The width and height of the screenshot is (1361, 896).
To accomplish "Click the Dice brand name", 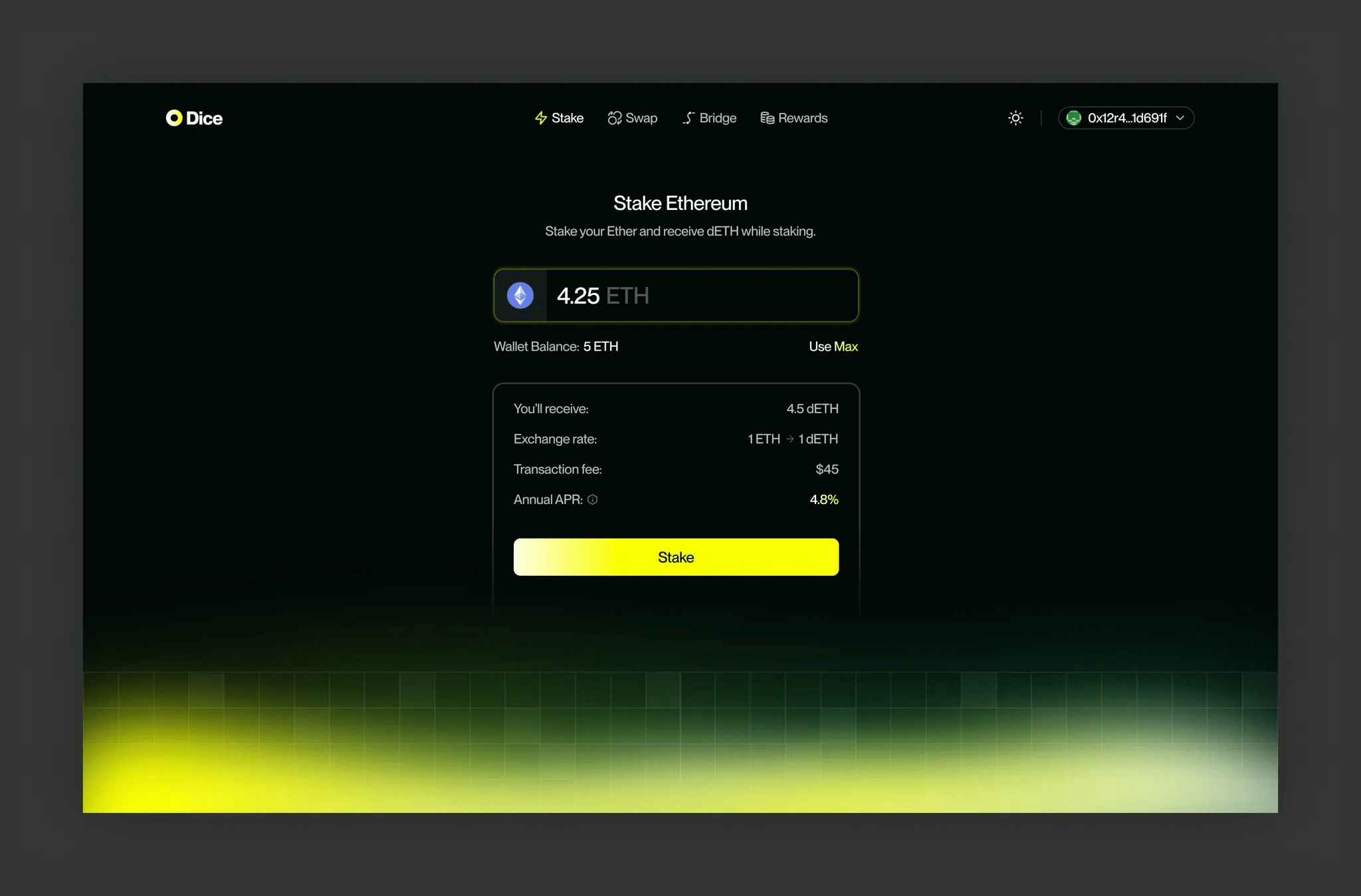I will point(204,118).
